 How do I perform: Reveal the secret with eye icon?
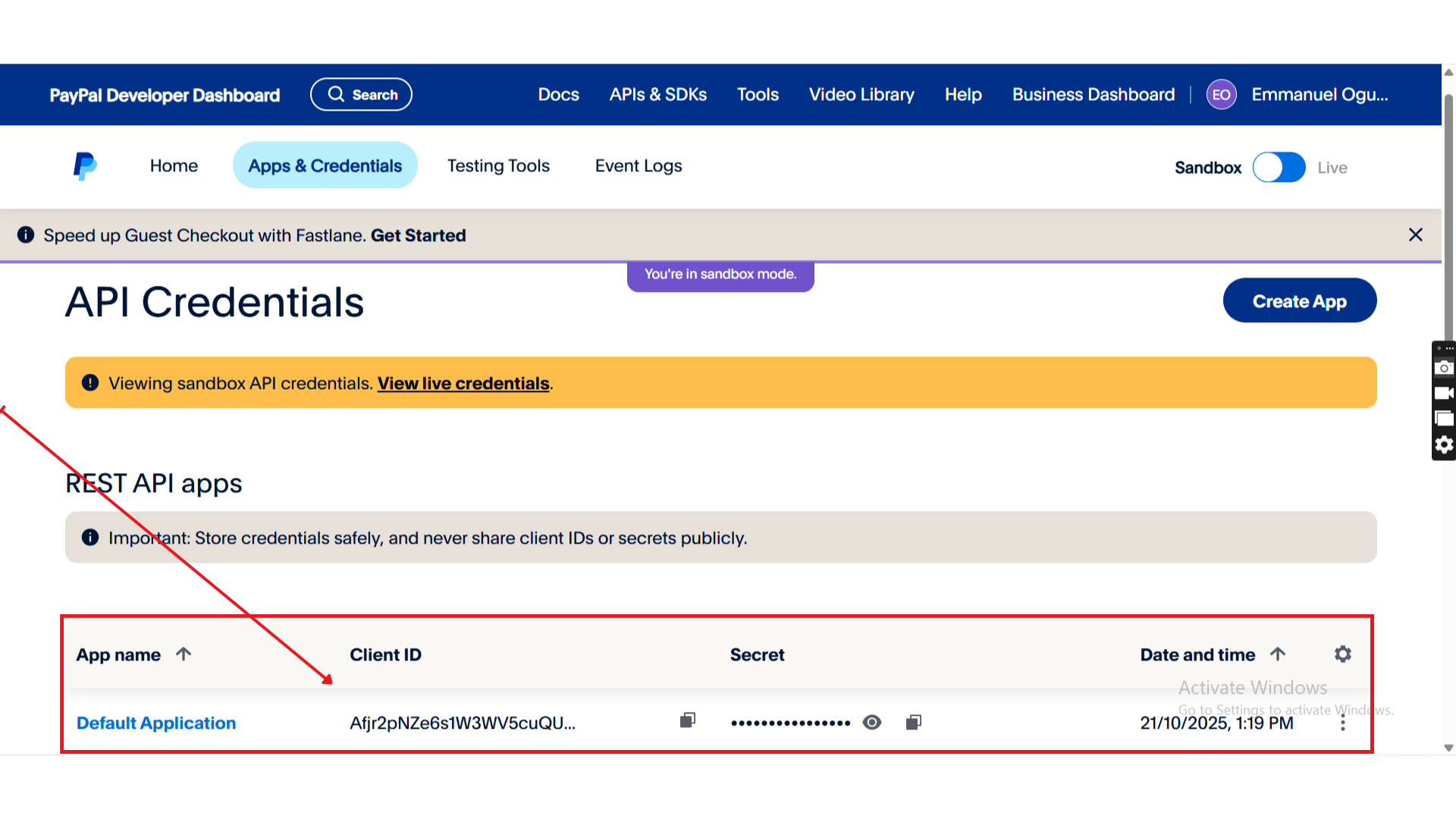coord(872,723)
